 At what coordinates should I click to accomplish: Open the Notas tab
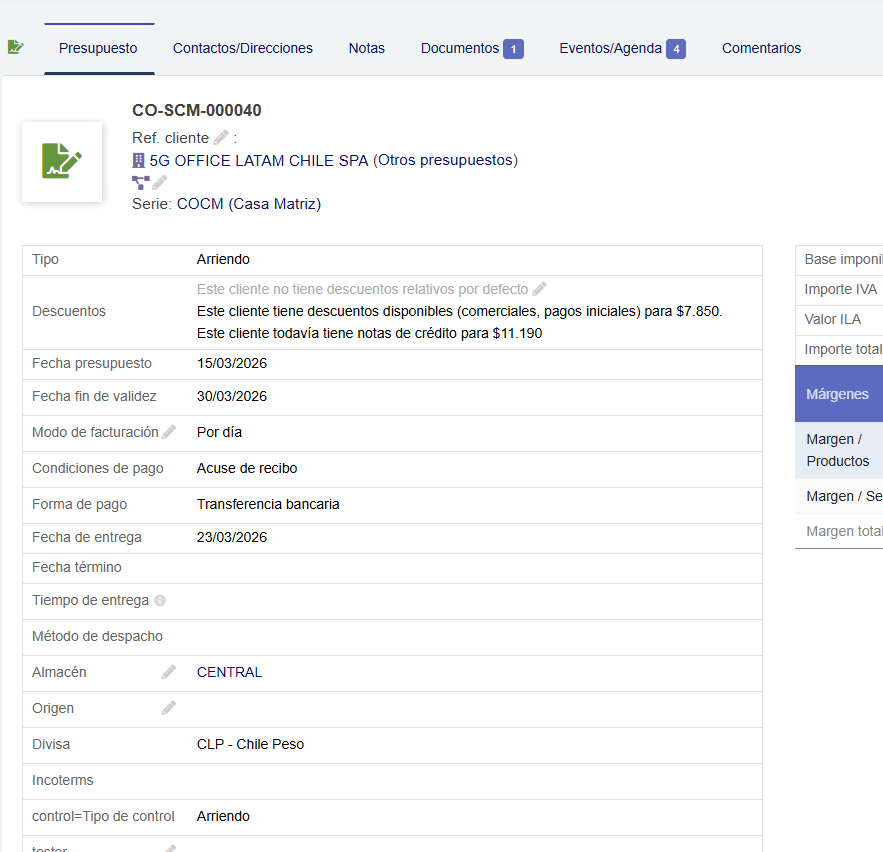[366, 48]
